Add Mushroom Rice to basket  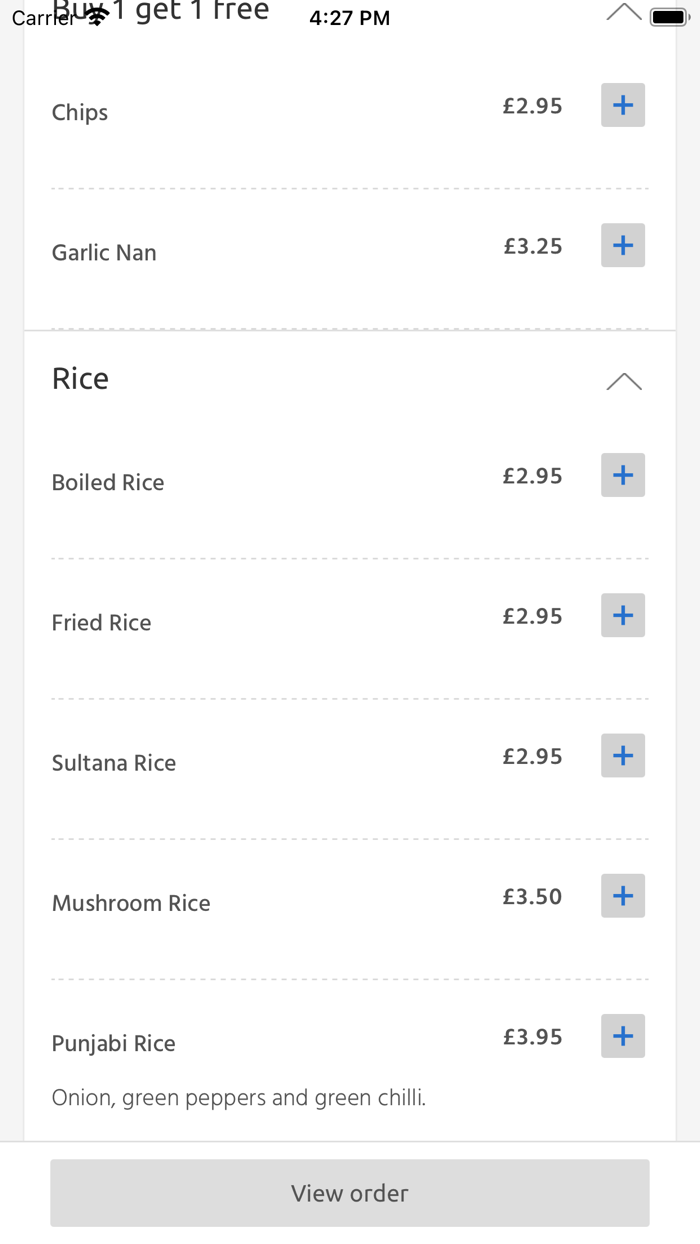click(x=622, y=896)
